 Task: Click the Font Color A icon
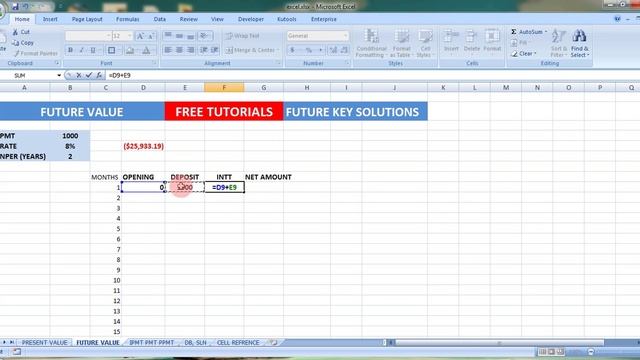pyautogui.click(x=146, y=50)
